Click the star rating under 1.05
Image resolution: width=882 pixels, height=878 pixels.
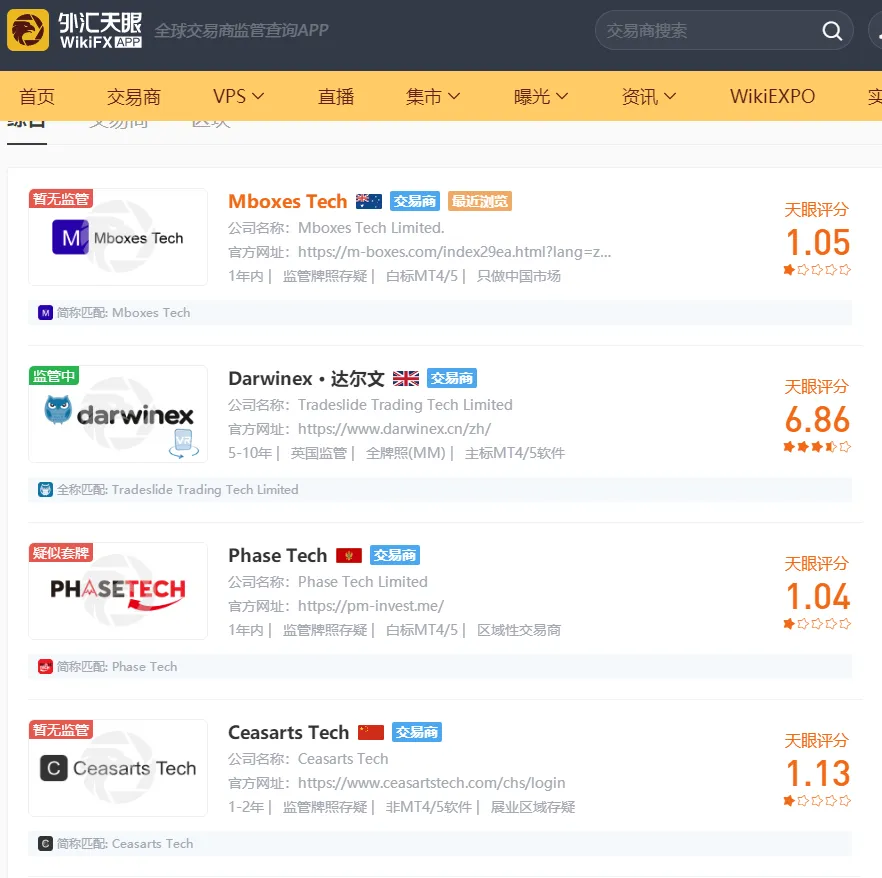coord(817,270)
